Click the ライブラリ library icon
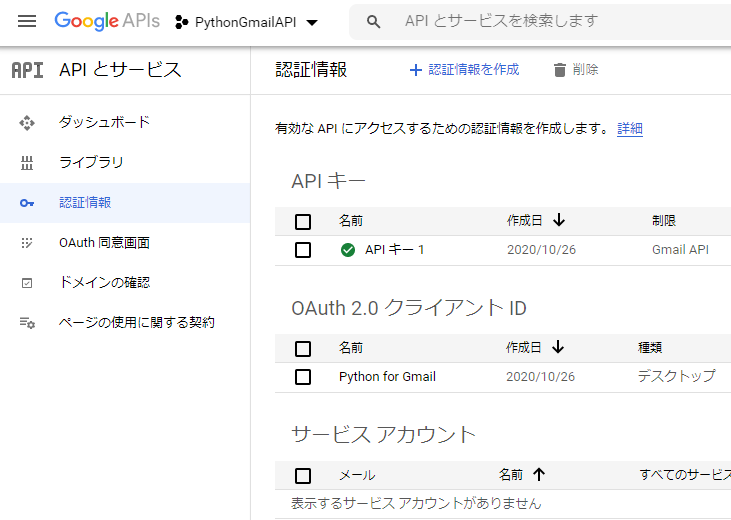Viewport: 731px width, 520px height. click(x=27, y=163)
